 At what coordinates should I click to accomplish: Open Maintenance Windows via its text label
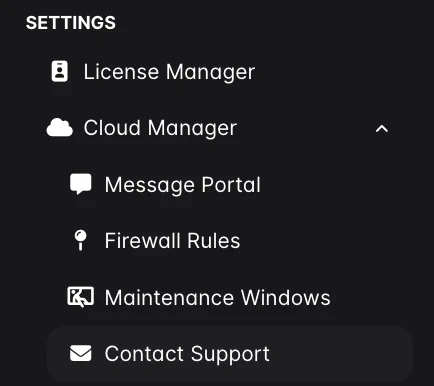(218, 297)
